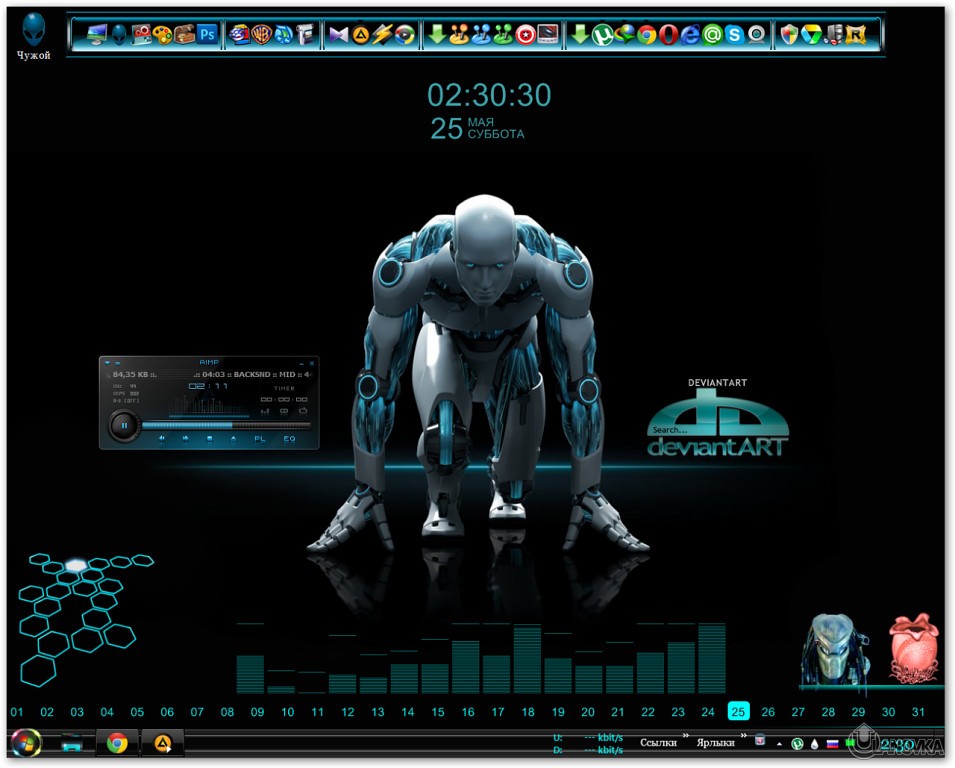Open the AIMP equalizer with EQ button
The height and width of the screenshot is (768, 955).
click(288, 439)
